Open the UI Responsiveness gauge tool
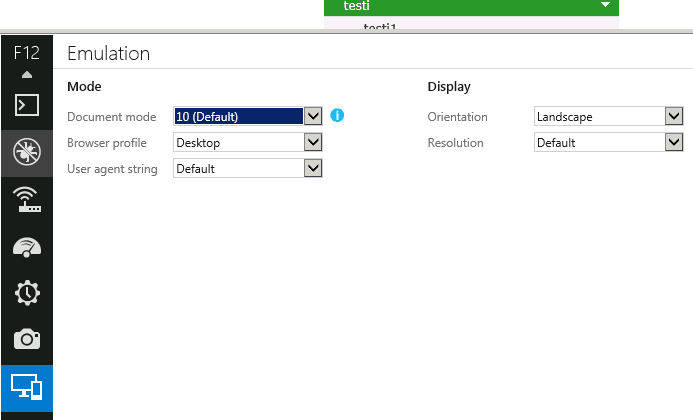This screenshot has width=693, height=420. coord(27,246)
